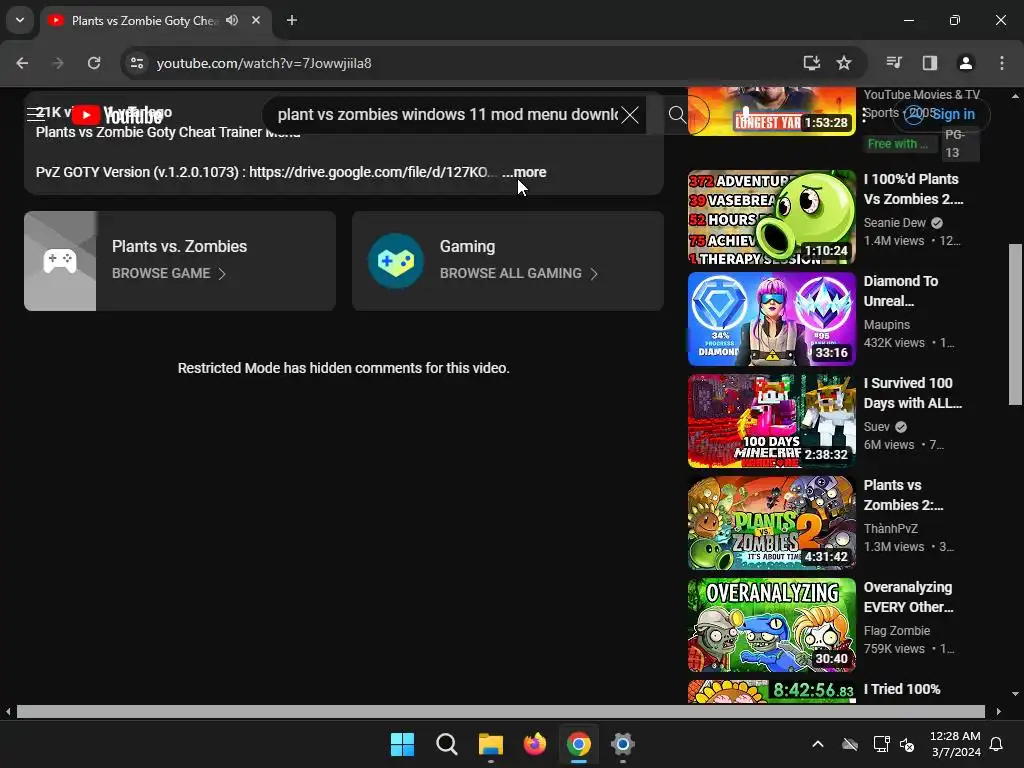Open the Google Drive download link
Image resolution: width=1024 pixels, height=768 pixels.
pyautogui.click(x=372, y=172)
